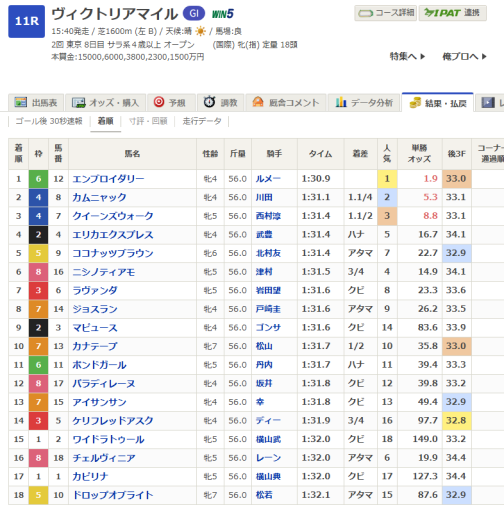Open 厩舎コメント stable icon tab
This screenshot has width=504, height=512.
pos(258,102)
